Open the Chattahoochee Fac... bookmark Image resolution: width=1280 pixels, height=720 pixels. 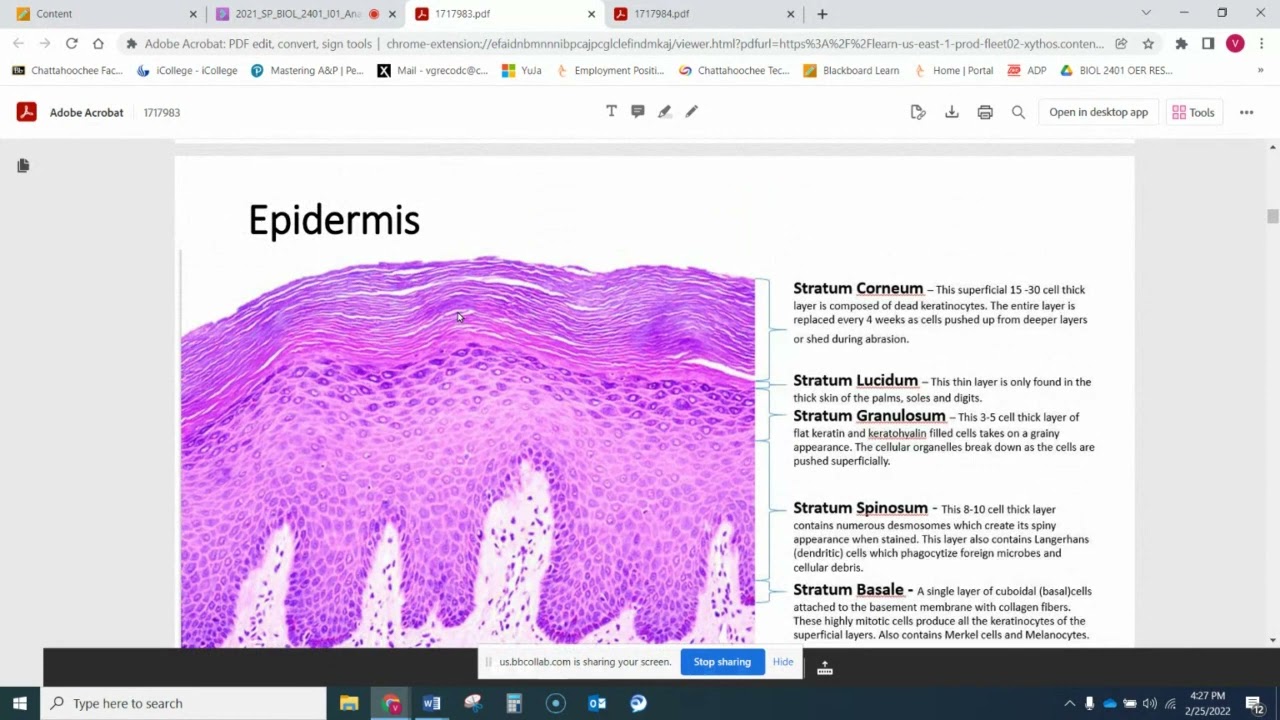(x=67, y=70)
